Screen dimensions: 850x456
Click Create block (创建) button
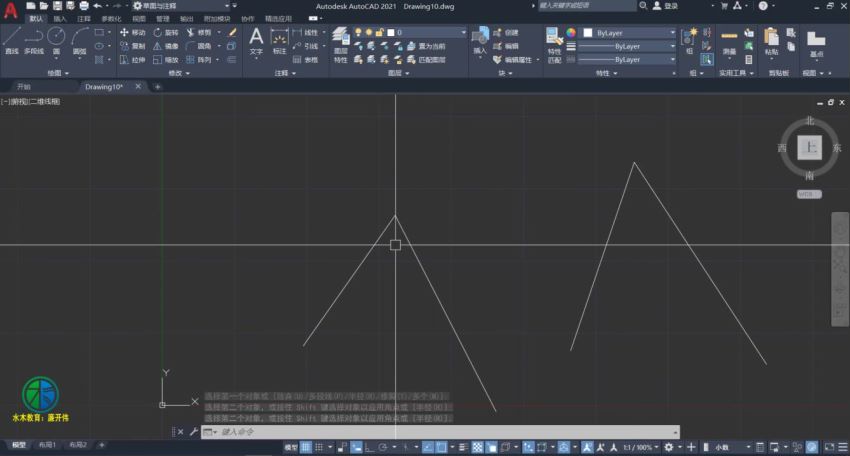coord(506,33)
